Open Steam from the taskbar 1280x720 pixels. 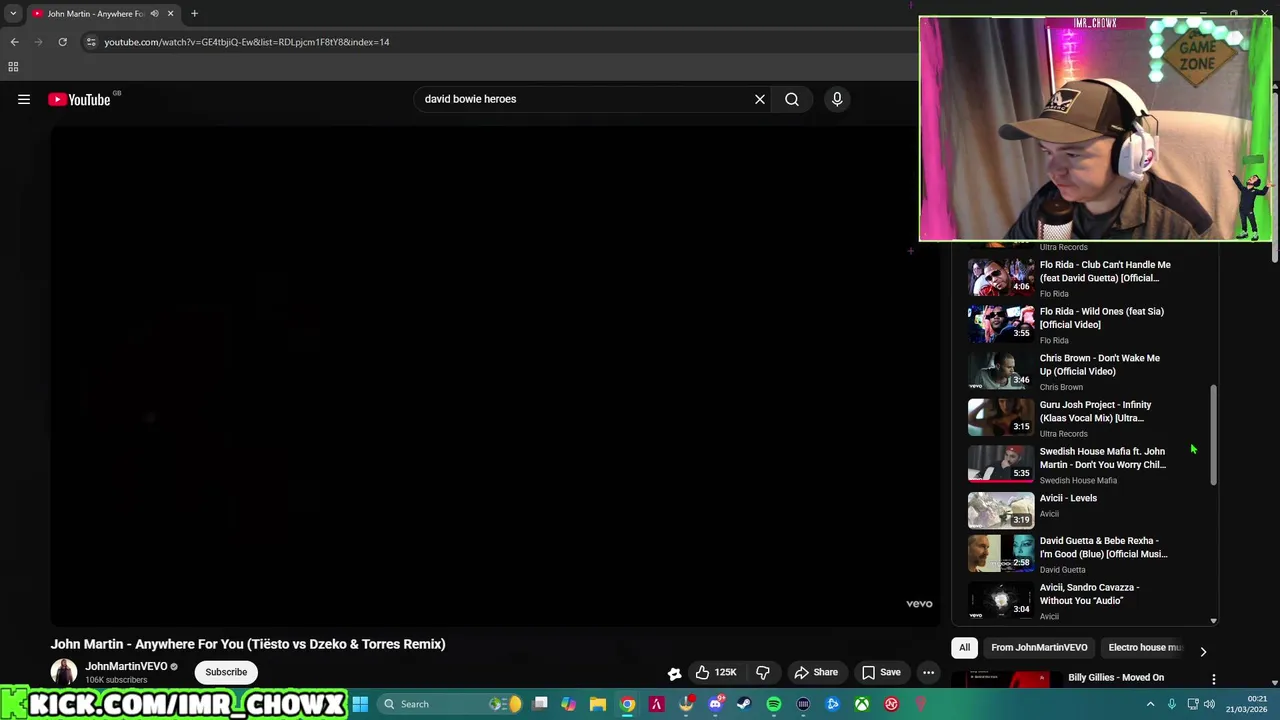coord(744,704)
